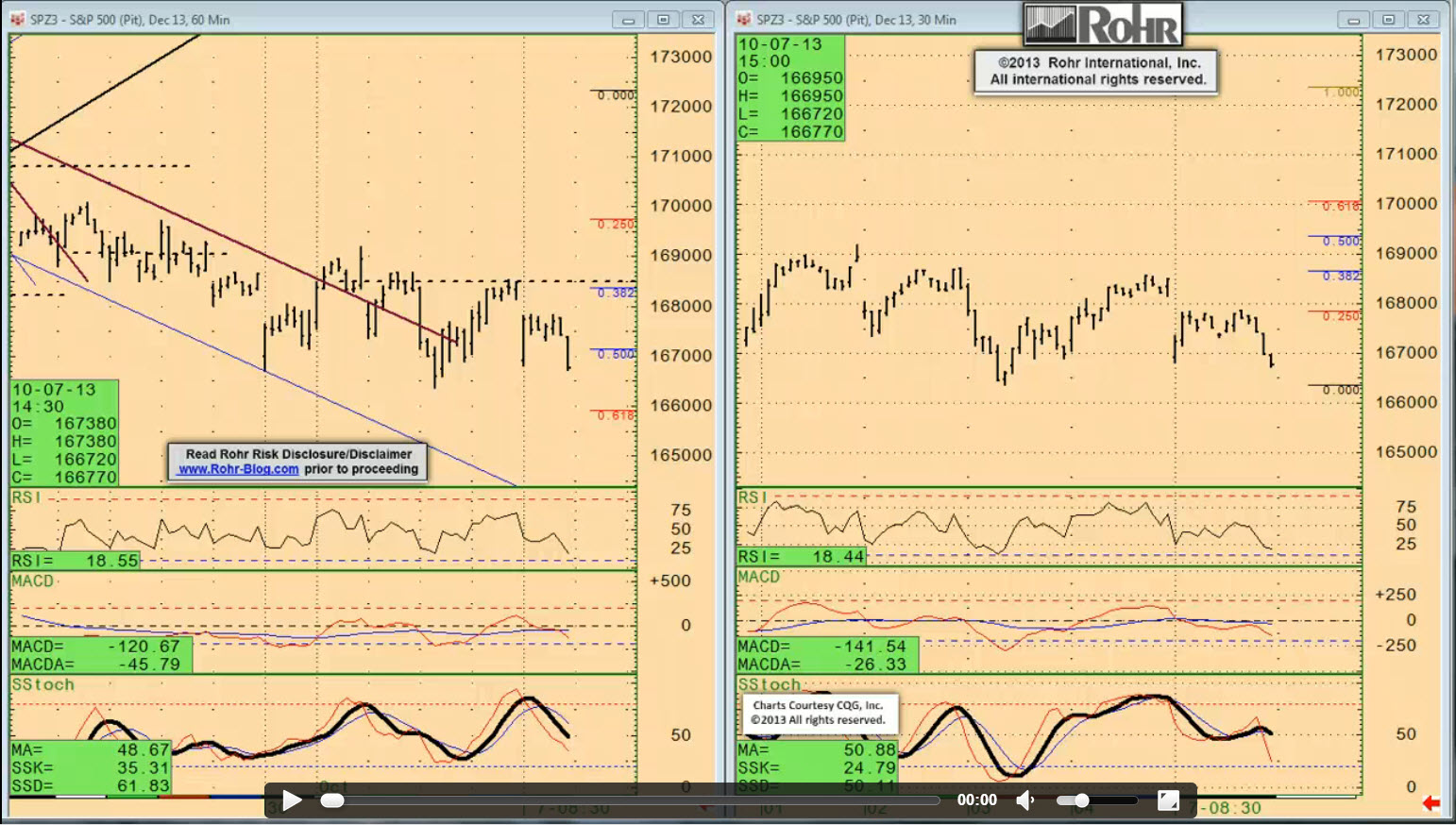Image resolution: width=1456 pixels, height=825 pixels.
Task: Maximize the 60 Min chart window
Action: pos(663,19)
